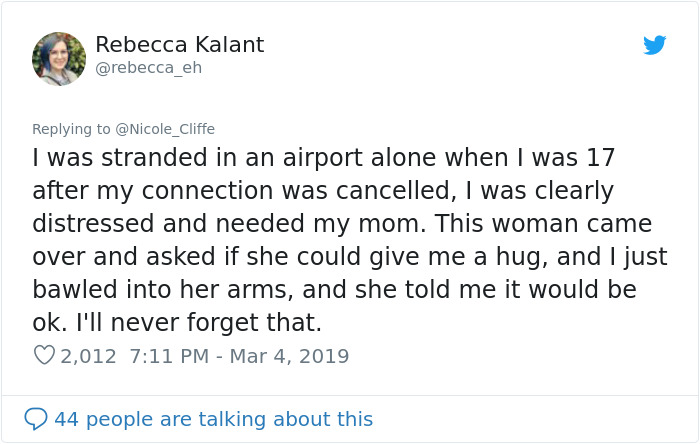The height and width of the screenshot is (444, 700).
Task: Click the display name Rebecca Kalant
Action: [180, 45]
